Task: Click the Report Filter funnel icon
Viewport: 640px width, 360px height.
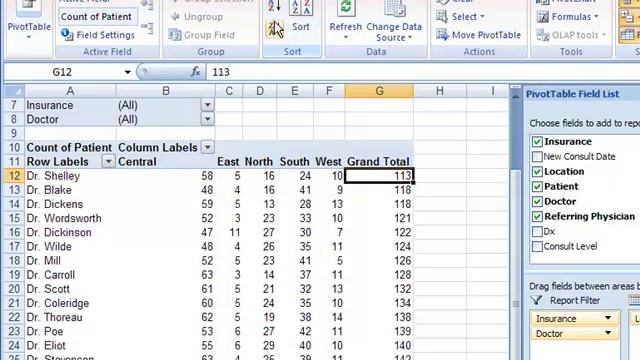Action: pos(536,300)
